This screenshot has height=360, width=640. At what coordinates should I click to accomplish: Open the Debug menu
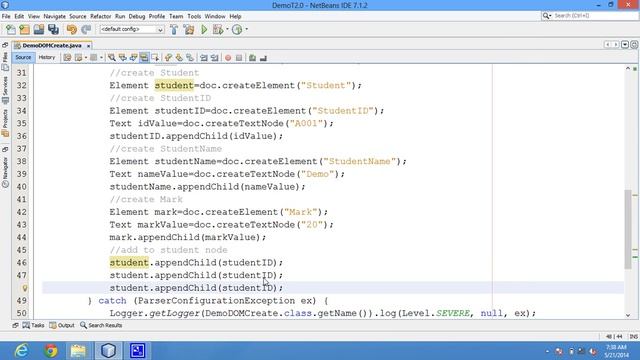coord(137,16)
